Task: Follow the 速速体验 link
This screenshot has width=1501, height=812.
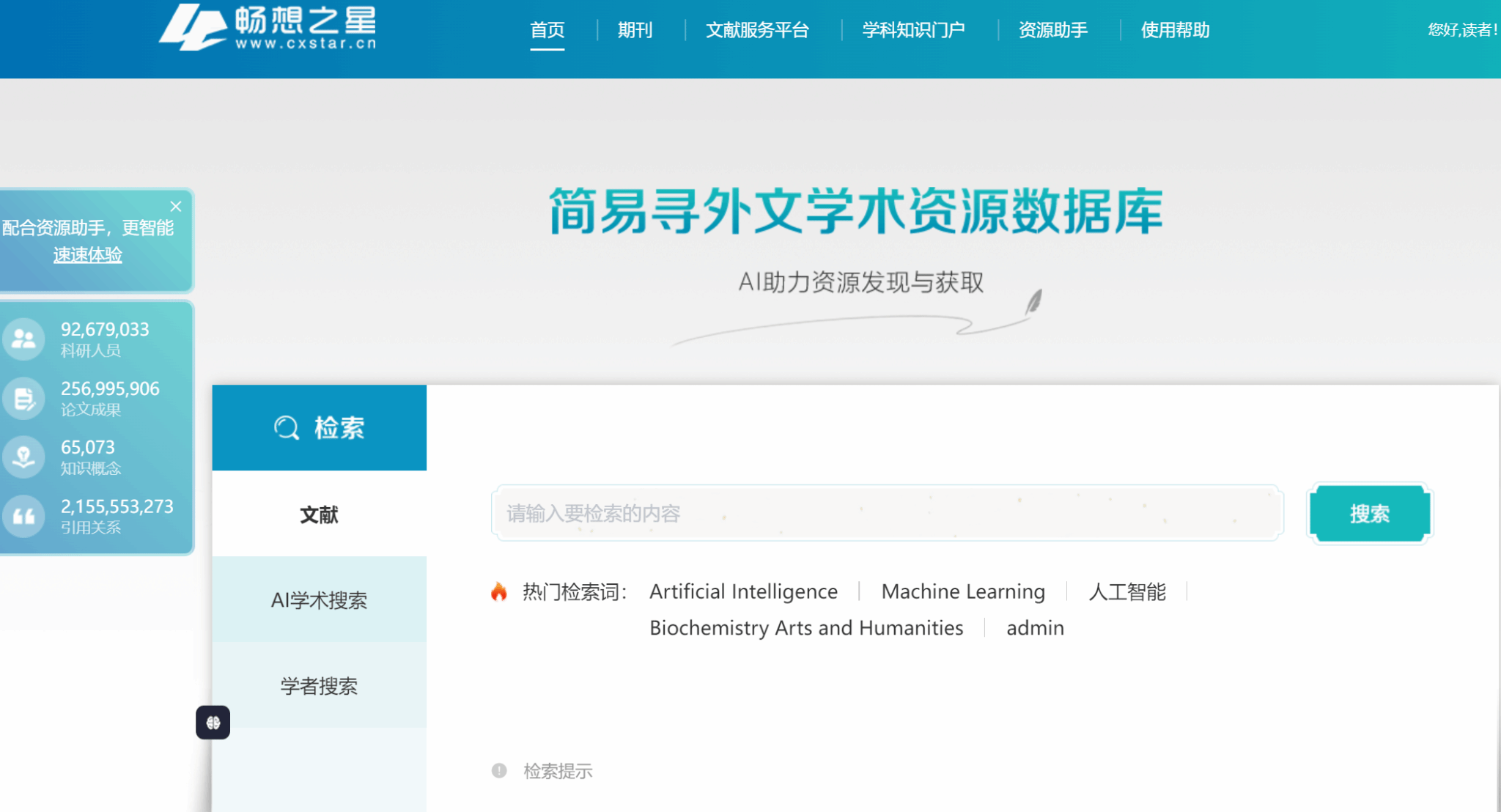Action: (x=87, y=255)
